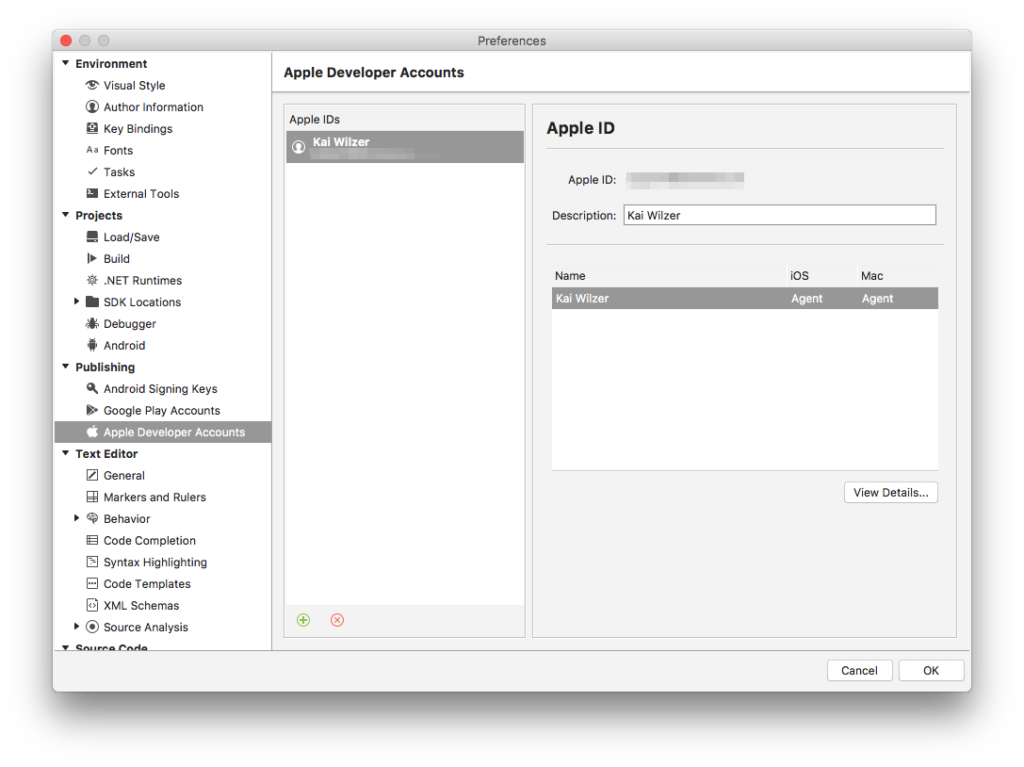
Task: Open Google Play Accounts settings
Action: click(161, 410)
